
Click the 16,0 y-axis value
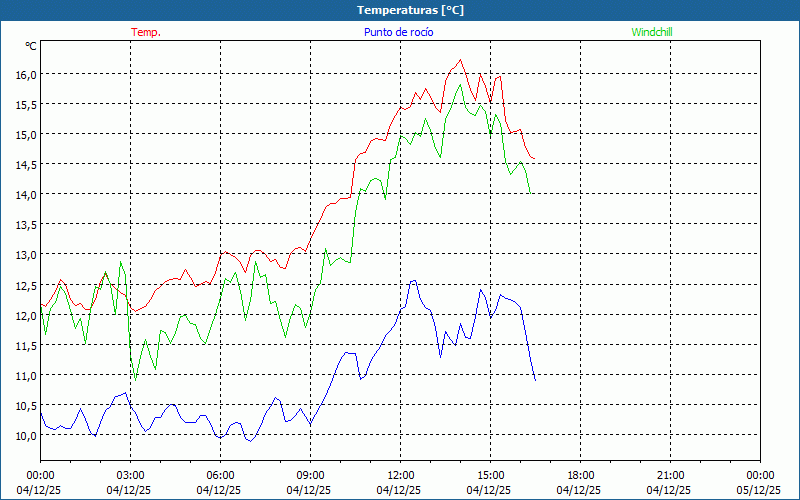click(x=27, y=74)
